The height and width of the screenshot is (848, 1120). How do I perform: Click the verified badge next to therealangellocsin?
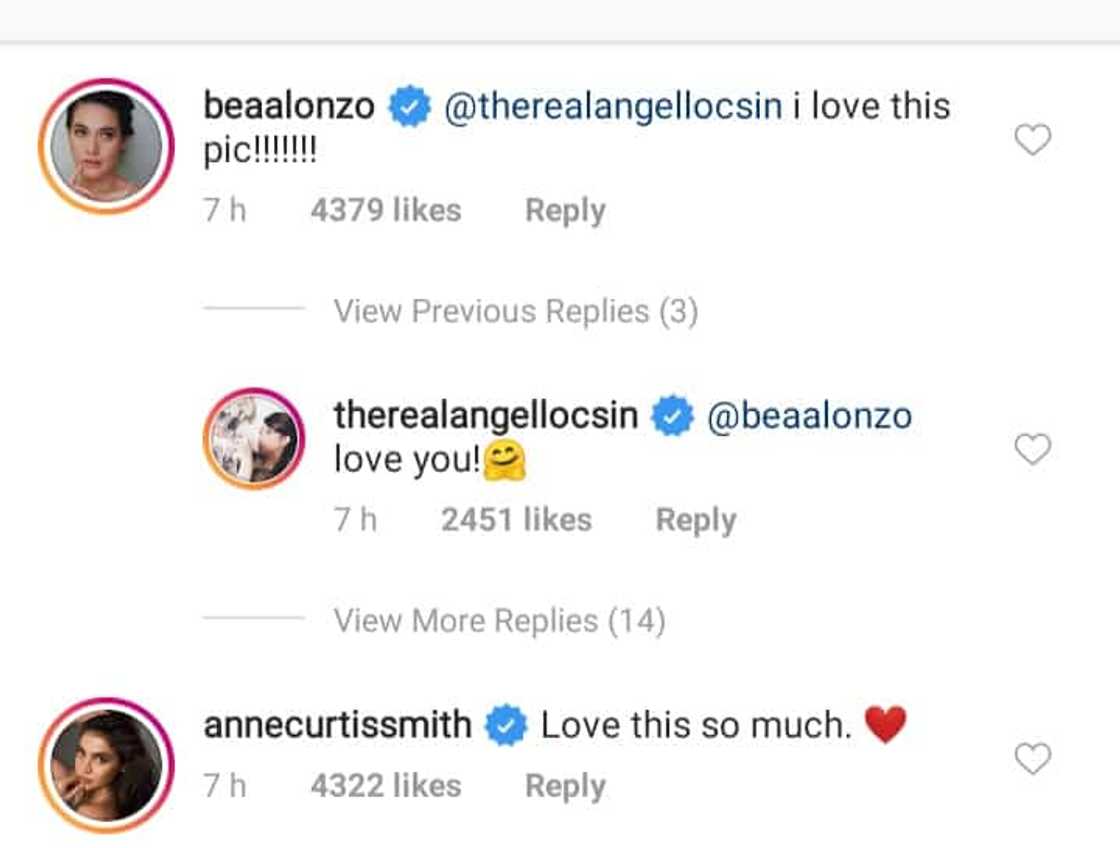pyautogui.click(x=673, y=416)
